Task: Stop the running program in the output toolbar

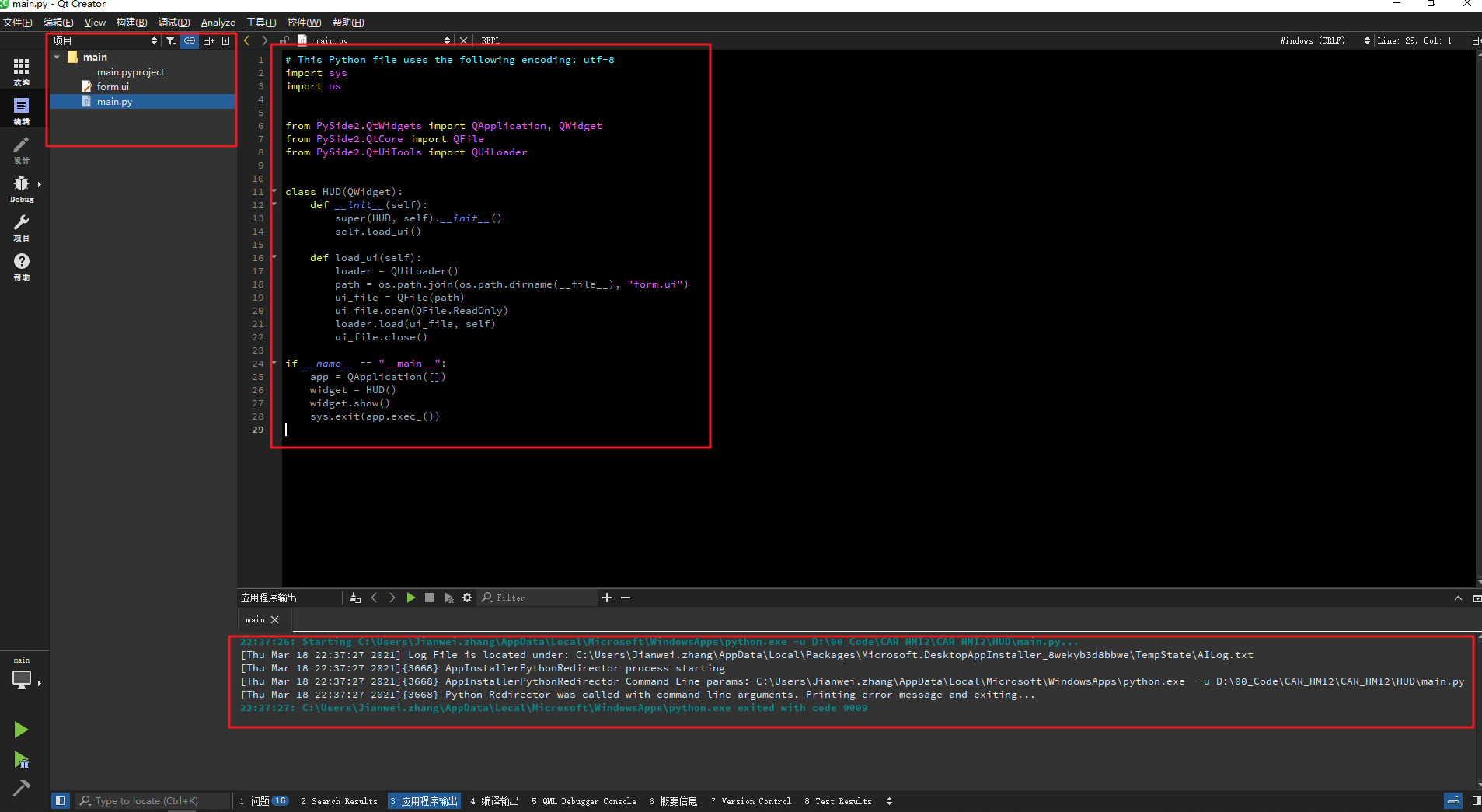Action: pos(430,598)
